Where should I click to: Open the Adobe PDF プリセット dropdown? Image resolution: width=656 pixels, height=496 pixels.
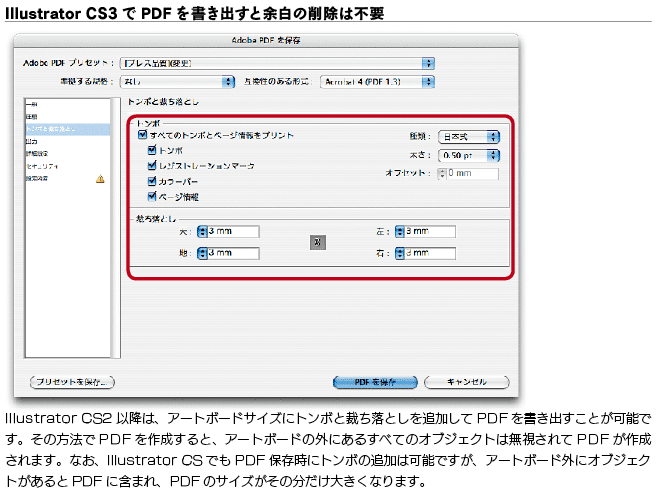point(277,64)
